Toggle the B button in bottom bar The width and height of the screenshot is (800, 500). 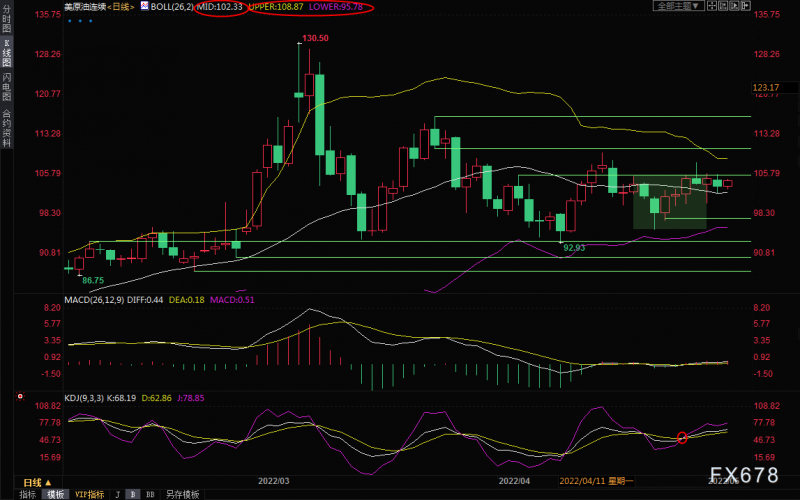click(133, 494)
